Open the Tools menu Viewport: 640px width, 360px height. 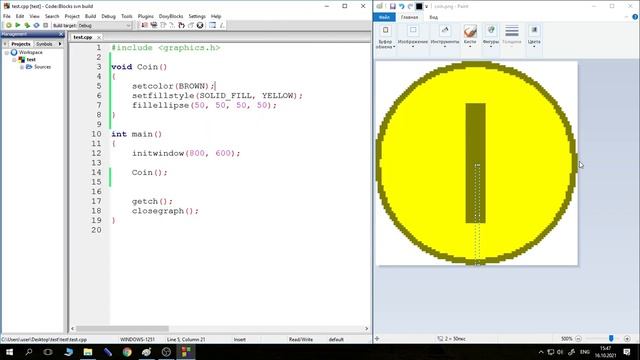[127, 16]
